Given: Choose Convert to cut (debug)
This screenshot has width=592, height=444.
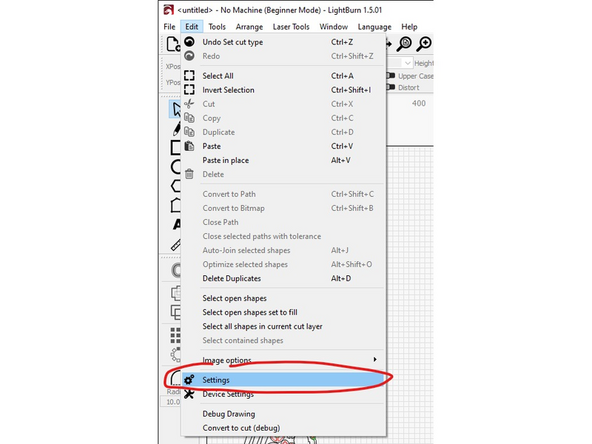Looking at the screenshot, I should [x=283, y=428].
